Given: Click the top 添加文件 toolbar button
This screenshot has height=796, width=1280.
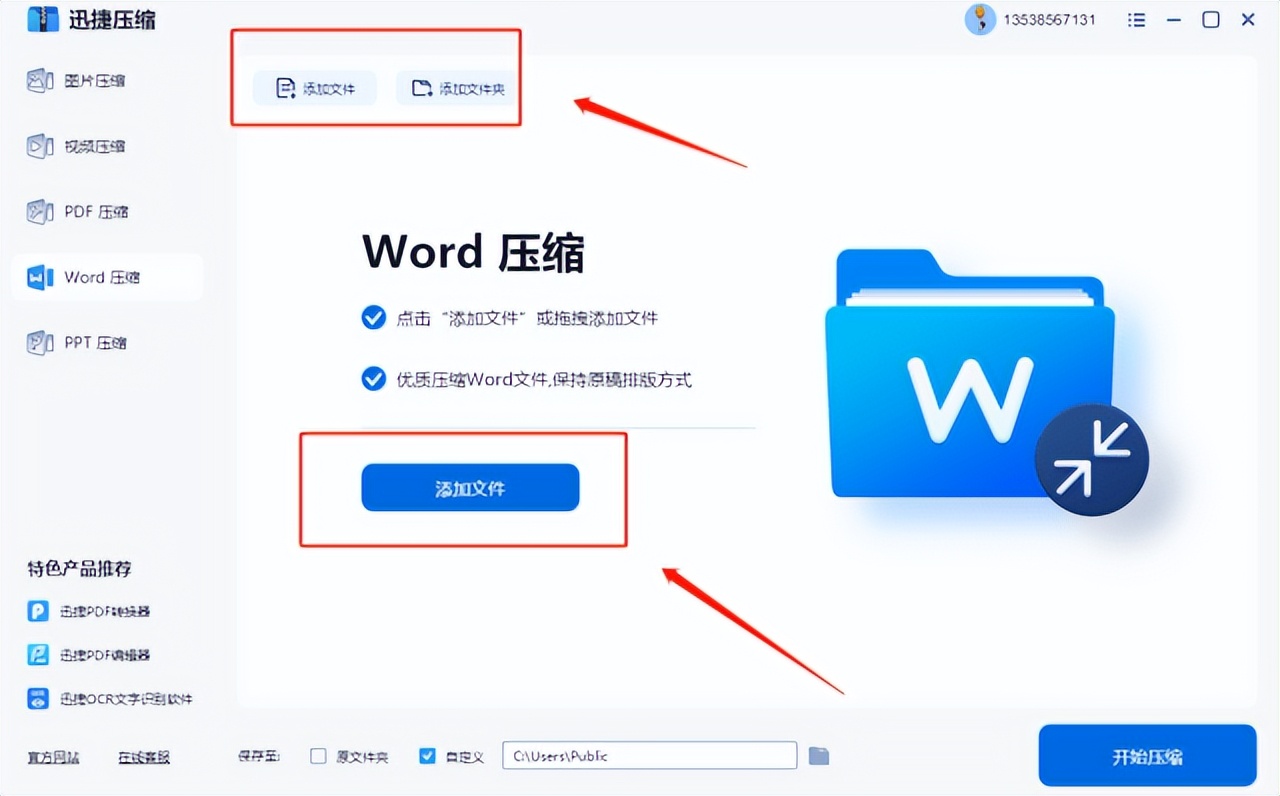Looking at the screenshot, I should pos(315,88).
